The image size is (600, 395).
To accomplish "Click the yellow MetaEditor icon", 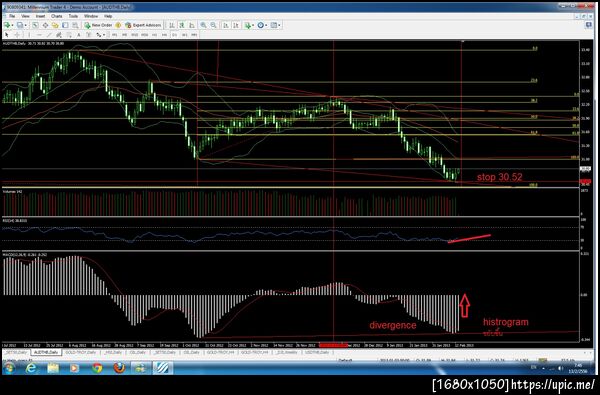I will [x=118, y=25].
